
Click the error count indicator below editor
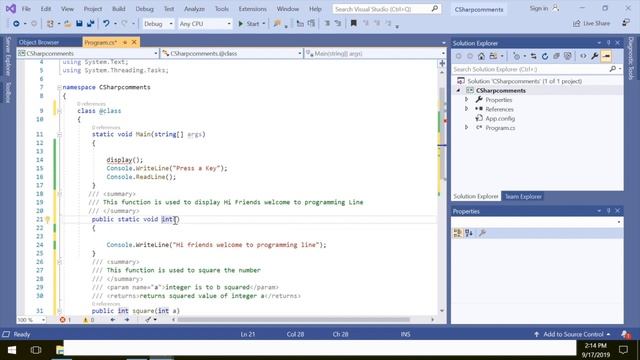pyautogui.click(x=65, y=320)
